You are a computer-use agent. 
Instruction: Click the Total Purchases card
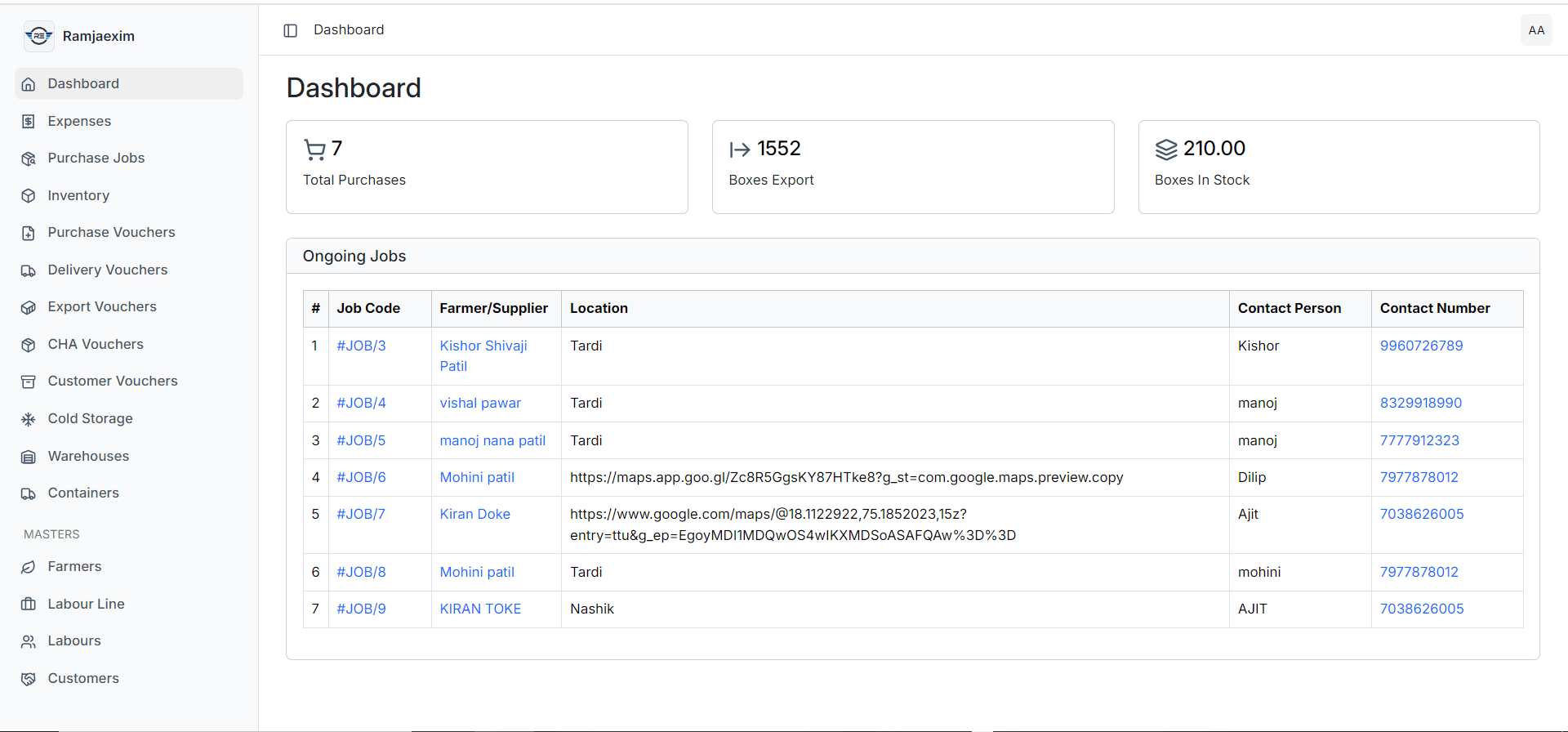[x=487, y=167]
